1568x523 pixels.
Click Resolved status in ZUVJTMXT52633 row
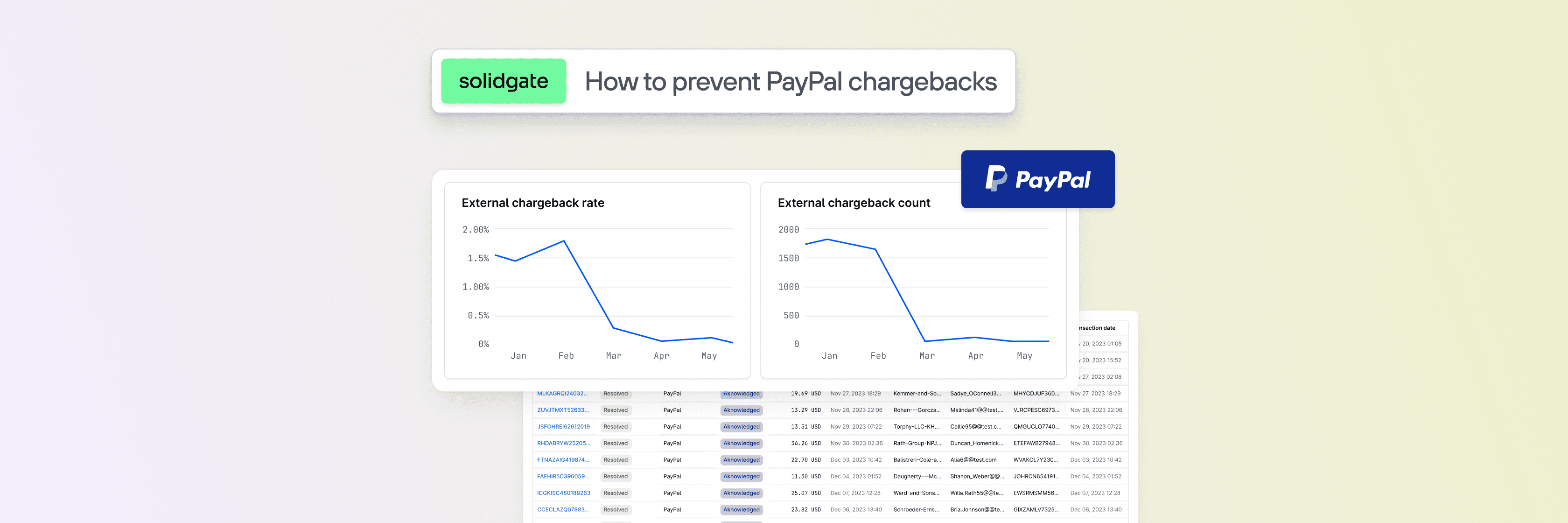tap(616, 410)
